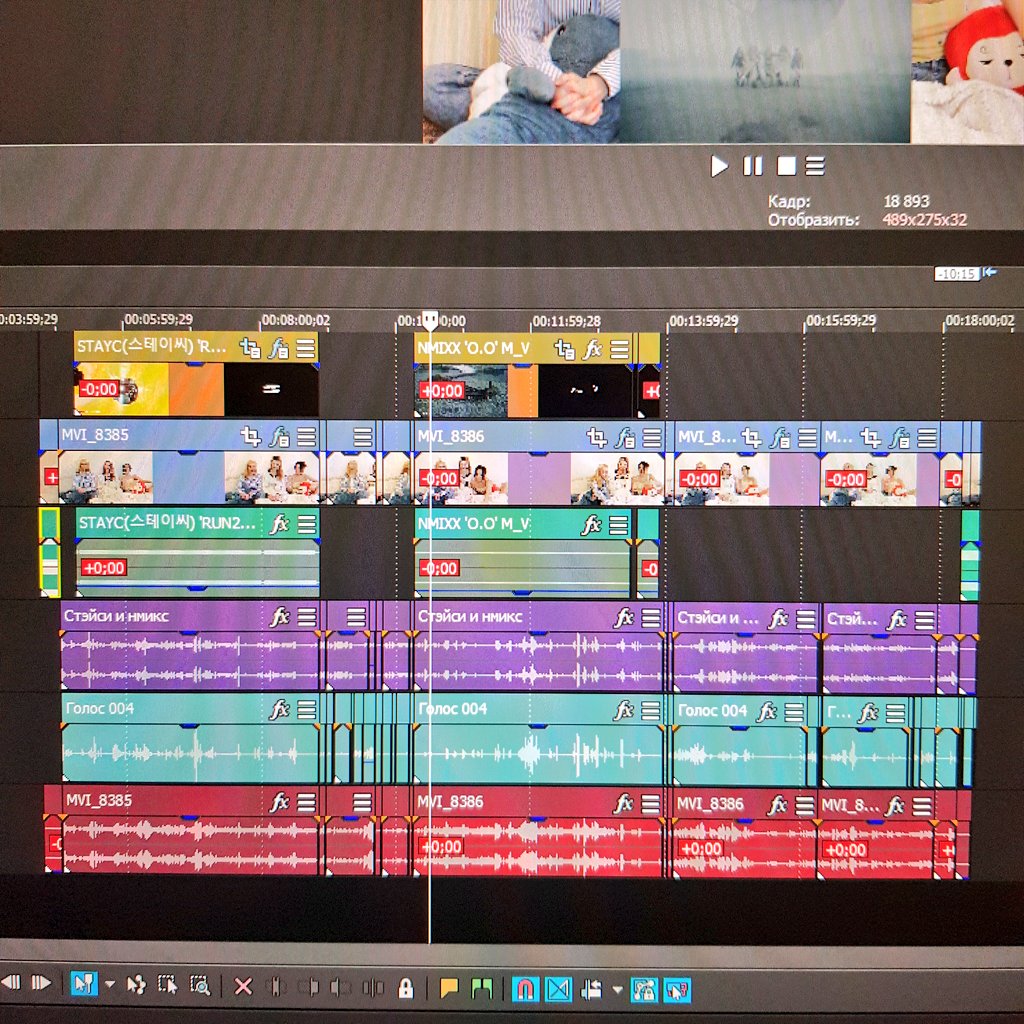Click the Trim End icon
The image size is (1024, 1024).
coord(340,987)
